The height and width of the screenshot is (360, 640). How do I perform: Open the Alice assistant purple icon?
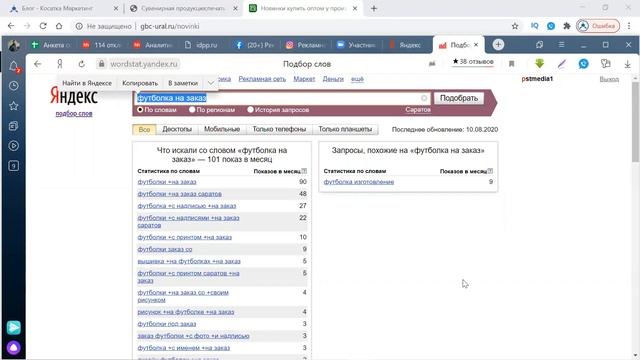(13, 348)
